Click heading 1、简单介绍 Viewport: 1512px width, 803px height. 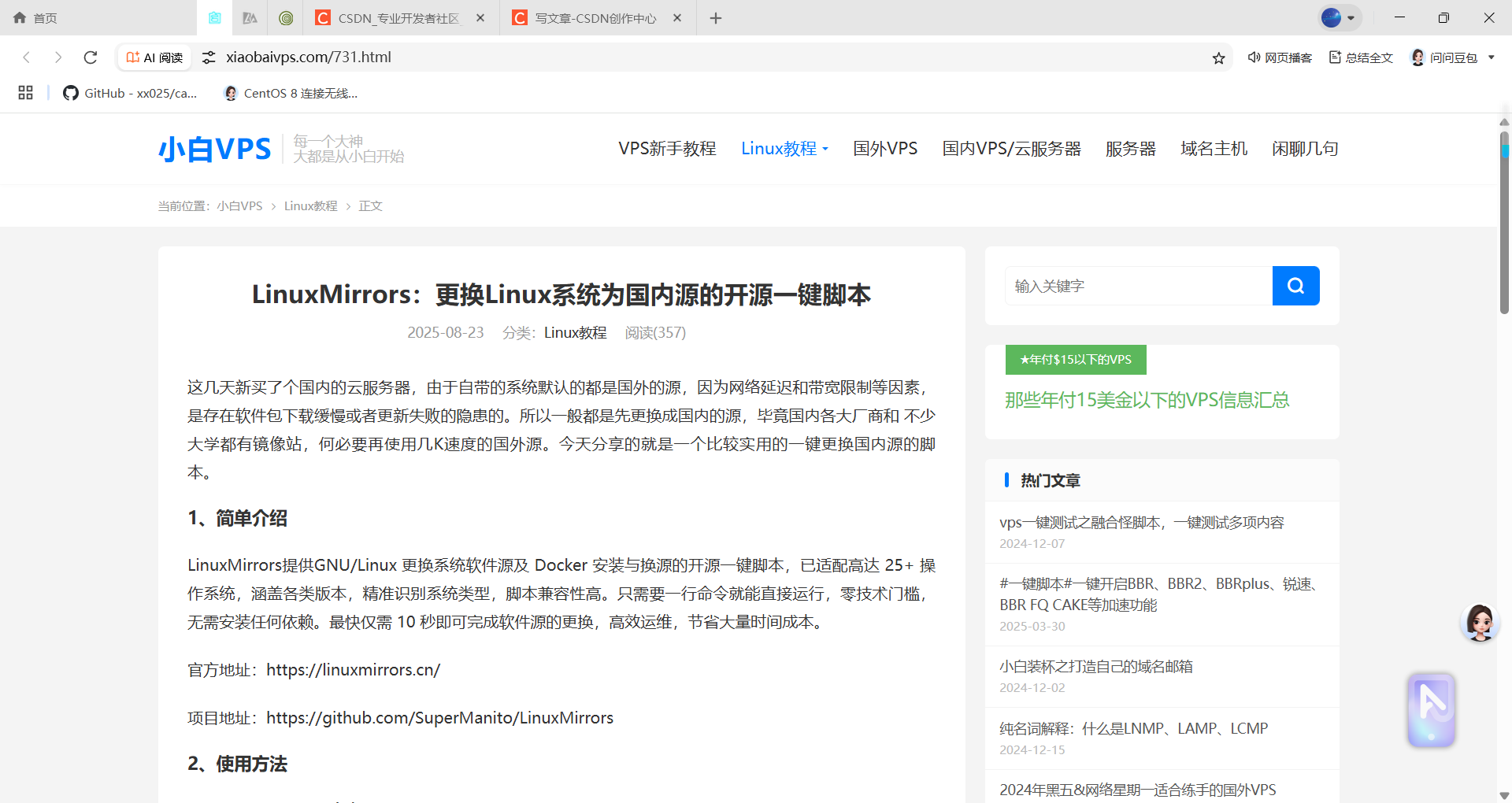click(237, 518)
